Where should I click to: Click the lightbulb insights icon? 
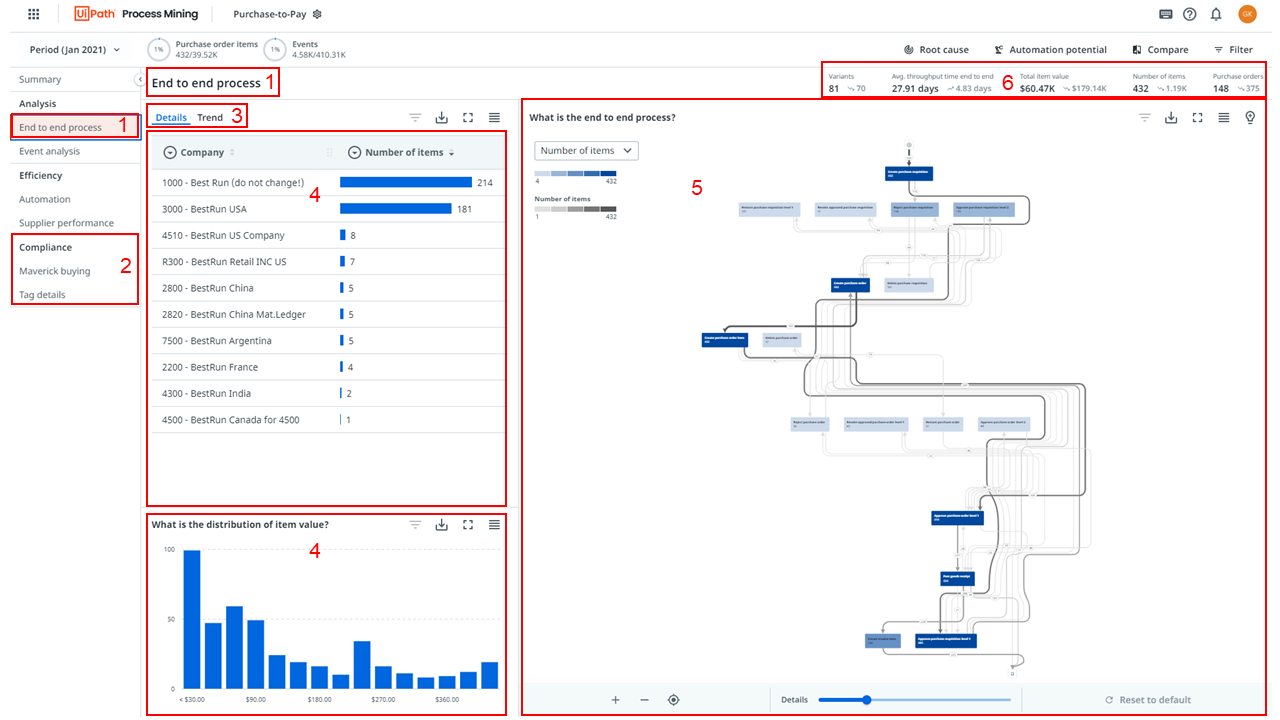(1249, 117)
